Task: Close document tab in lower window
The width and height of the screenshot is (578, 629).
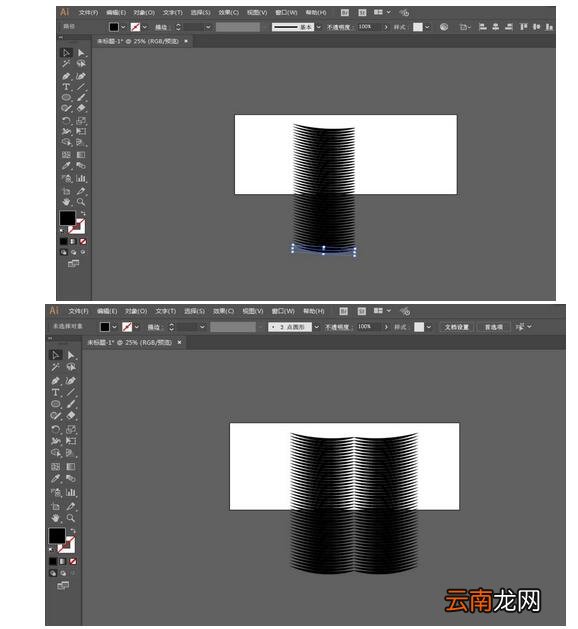Action: [x=179, y=342]
